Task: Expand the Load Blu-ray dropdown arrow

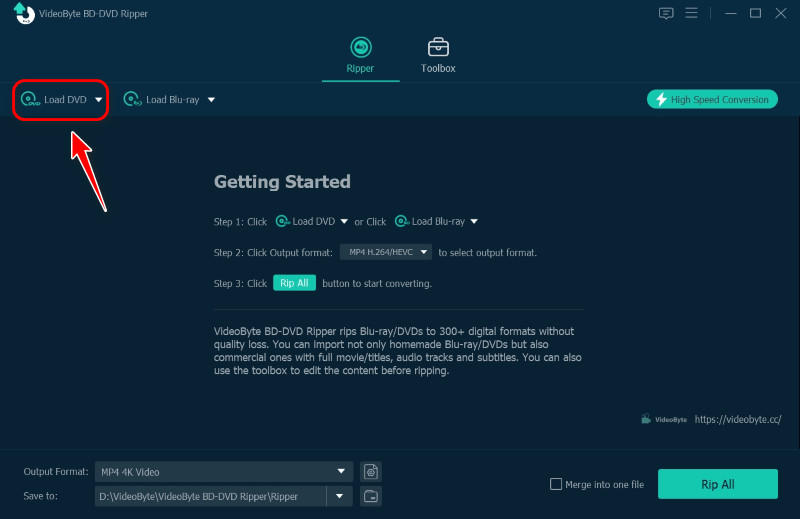Action: click(x=211, y=100)
